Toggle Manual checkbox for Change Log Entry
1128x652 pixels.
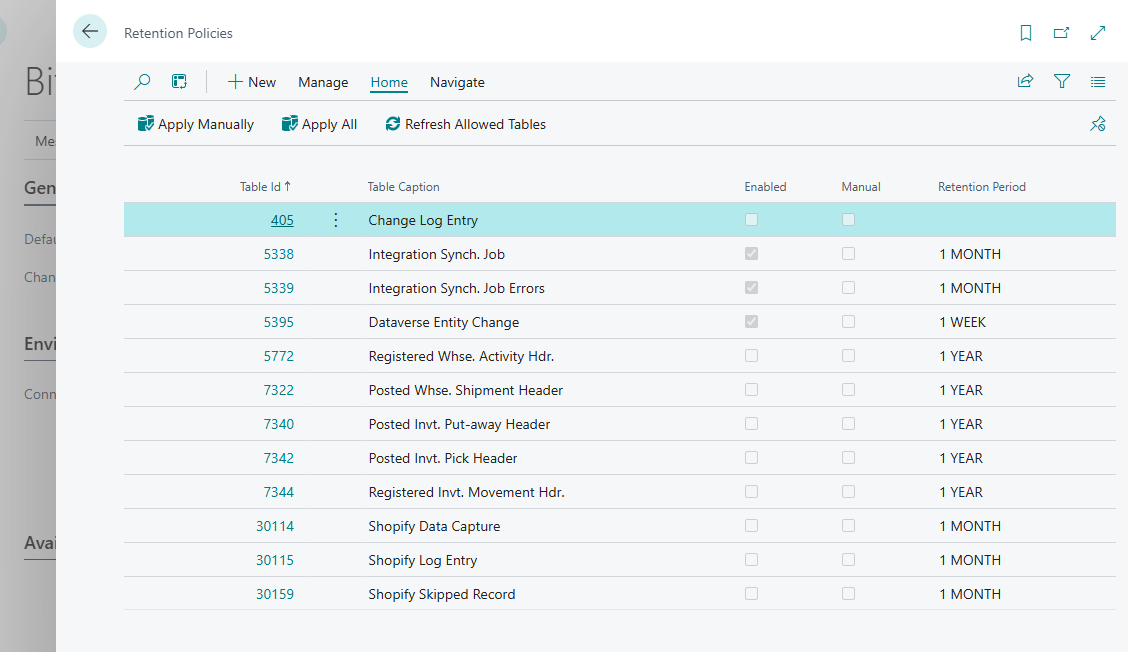[848, 219]
